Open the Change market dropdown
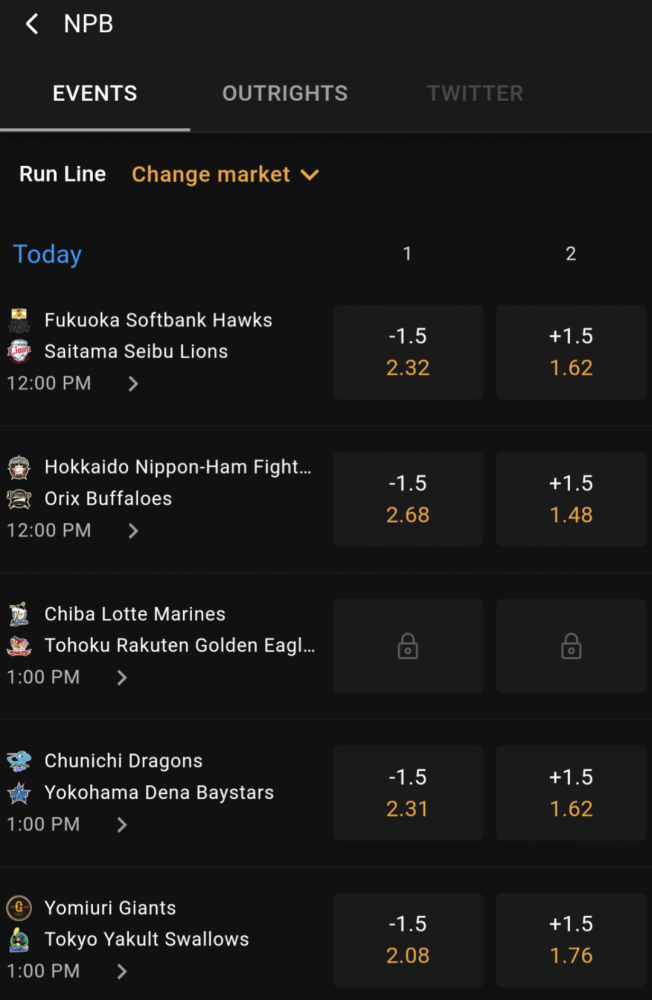The image size is (652, 1000). tap(225, 174)
